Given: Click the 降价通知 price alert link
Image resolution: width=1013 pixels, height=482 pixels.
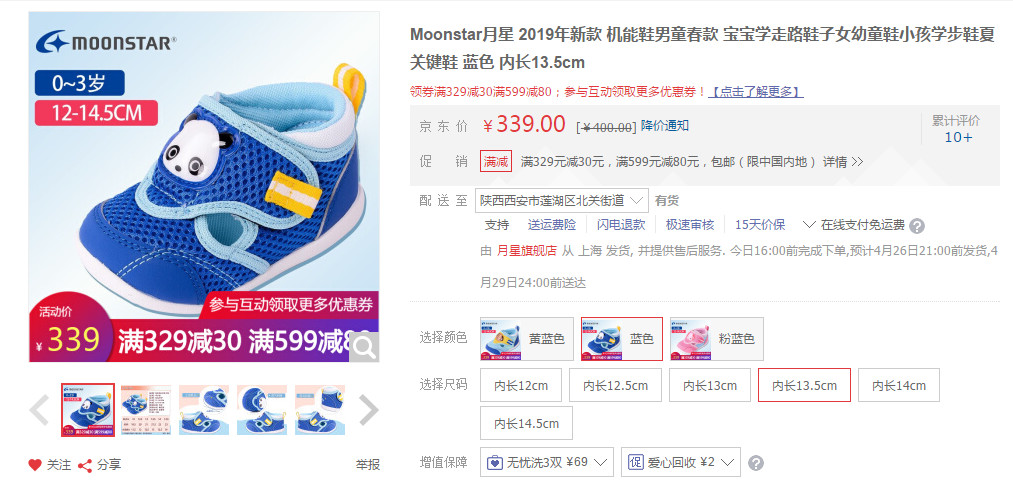Looking at the screenshot, I should (x=665, y=126).
